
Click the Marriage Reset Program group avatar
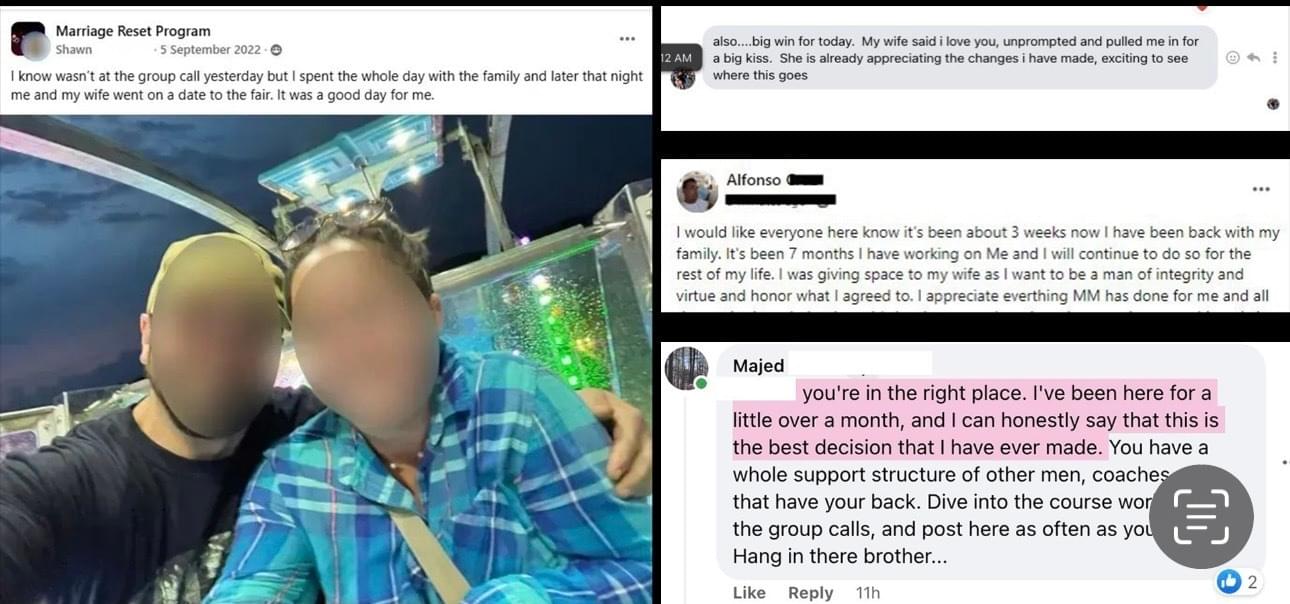click(28, 40)
